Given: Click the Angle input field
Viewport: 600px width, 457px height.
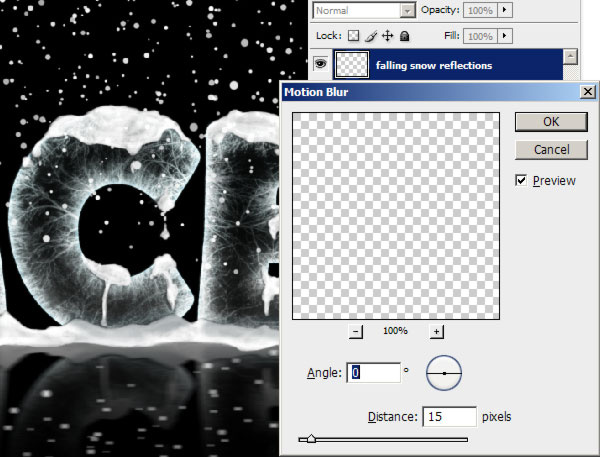Looking at the screenshot, I should 373,373.
